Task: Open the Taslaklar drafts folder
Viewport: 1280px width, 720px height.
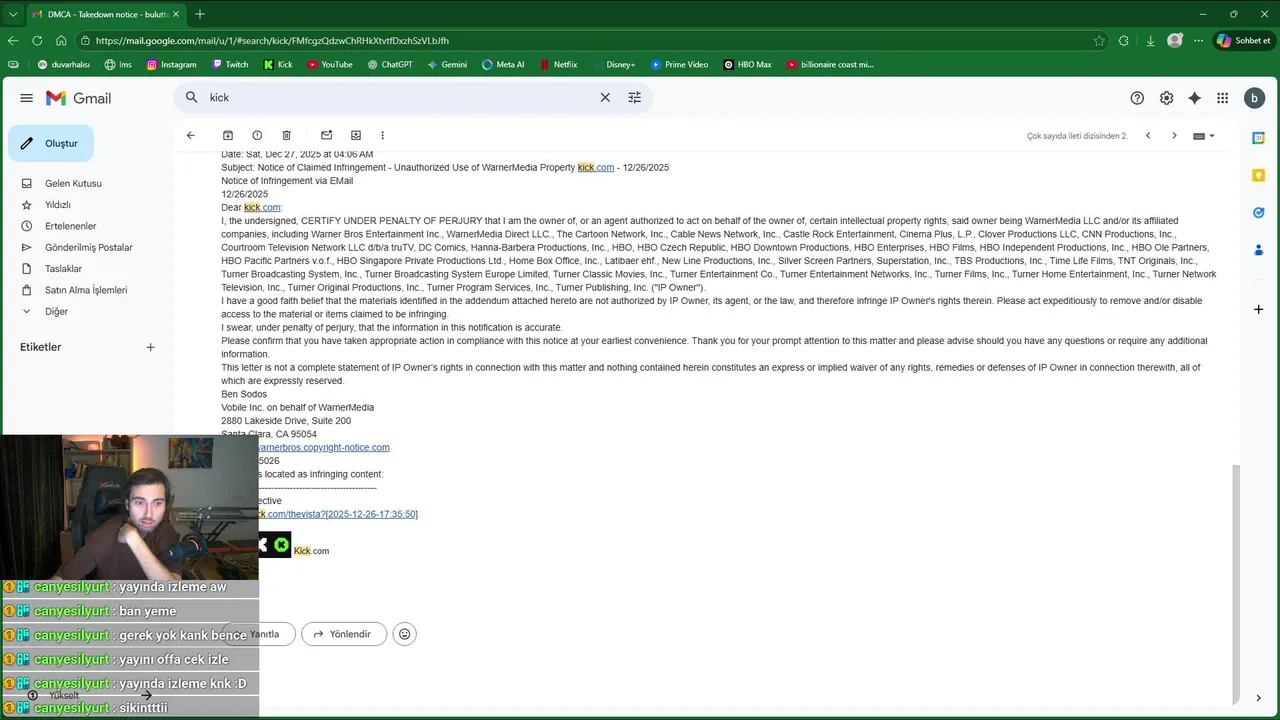Action: (x=63, y=269)
